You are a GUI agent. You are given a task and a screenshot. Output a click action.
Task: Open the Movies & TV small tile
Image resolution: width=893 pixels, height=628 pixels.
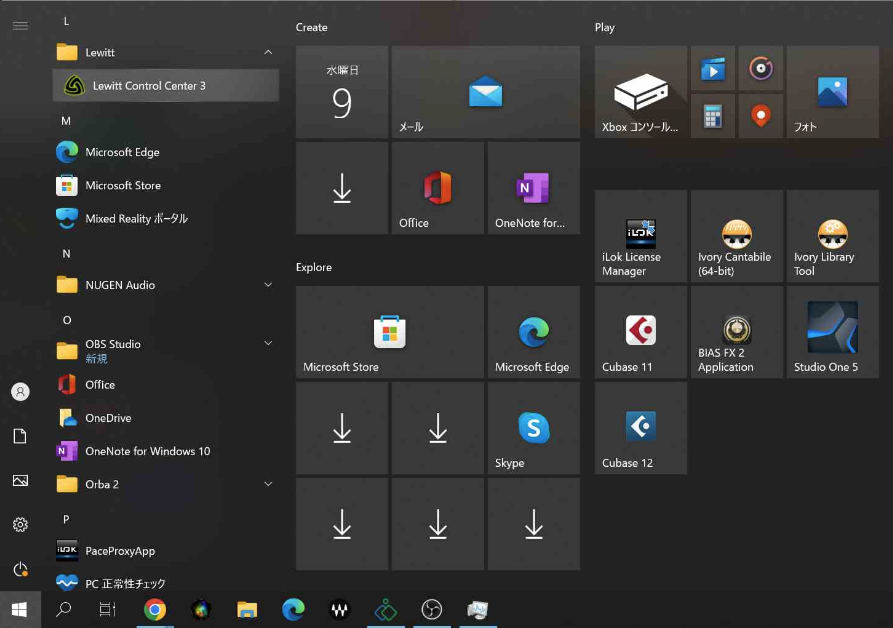(x=712, y=68)
